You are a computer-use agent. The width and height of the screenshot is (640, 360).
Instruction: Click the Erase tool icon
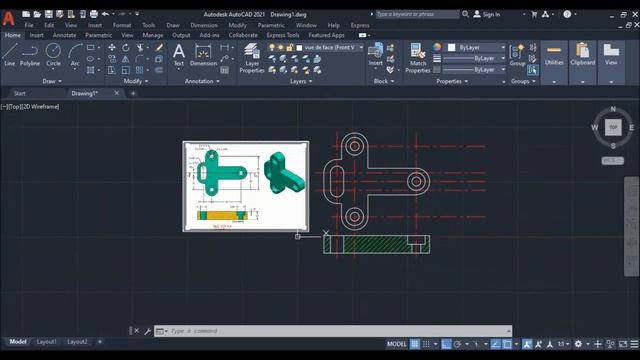point(159,48)
